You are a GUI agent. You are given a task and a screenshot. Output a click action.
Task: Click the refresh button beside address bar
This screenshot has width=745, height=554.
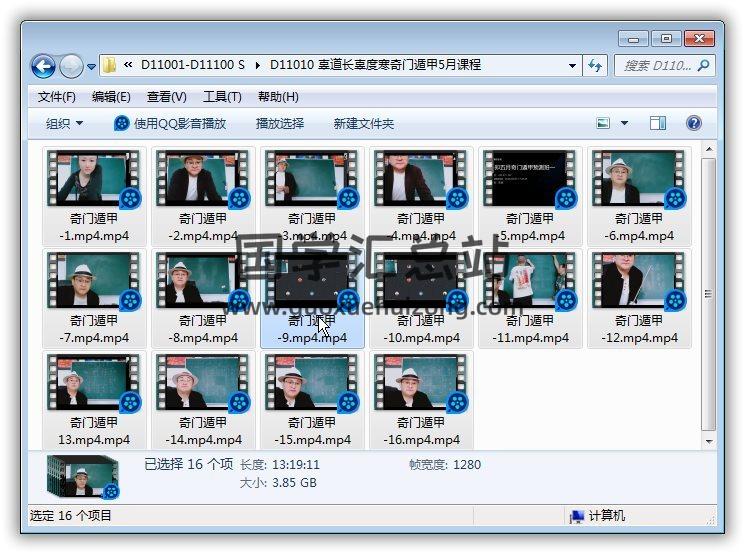(596, 65)
